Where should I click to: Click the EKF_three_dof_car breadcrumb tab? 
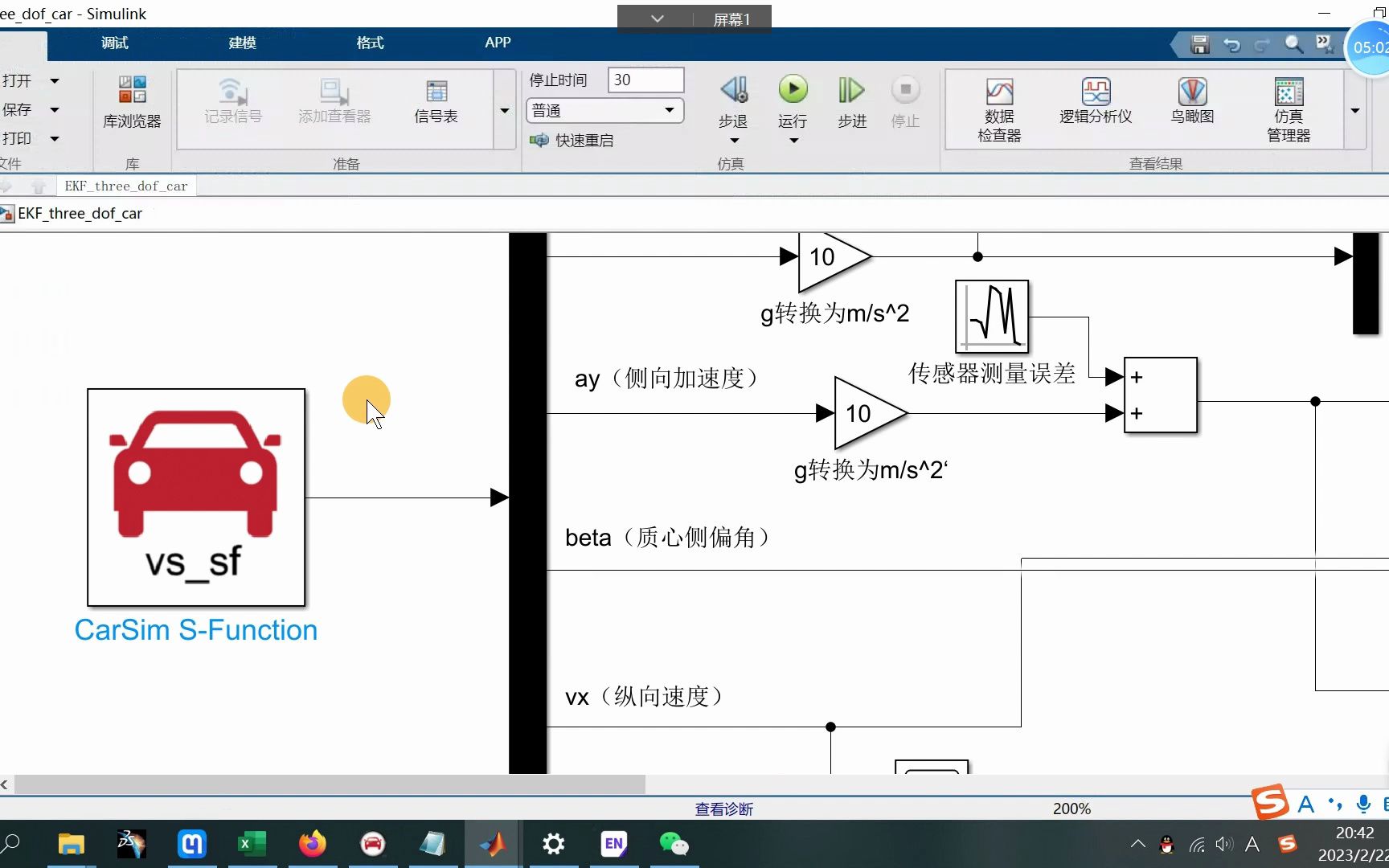tap(126, 186)
